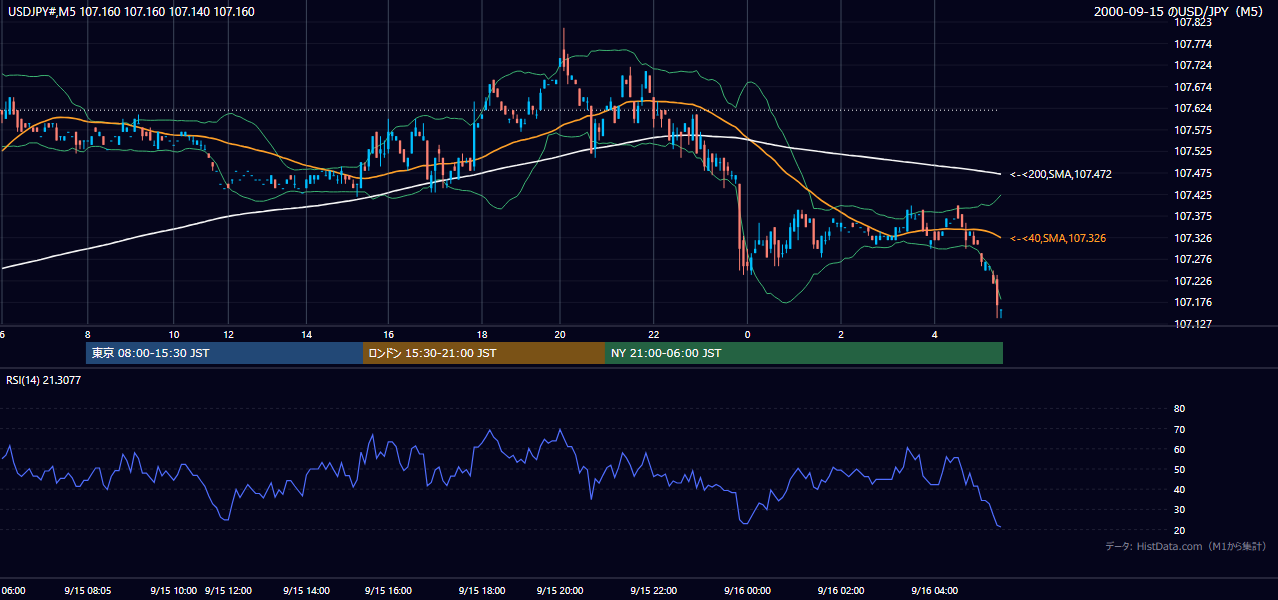1278x600 pixels.
Task: Click the bottom time label 9/15 22:00
Action: pyautogui.click(x=654, y=591)
